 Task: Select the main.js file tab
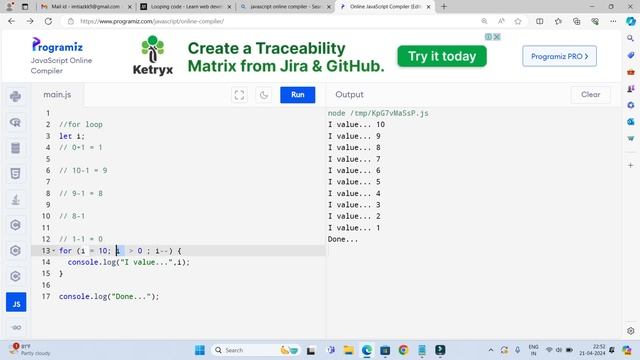(57, 95)
